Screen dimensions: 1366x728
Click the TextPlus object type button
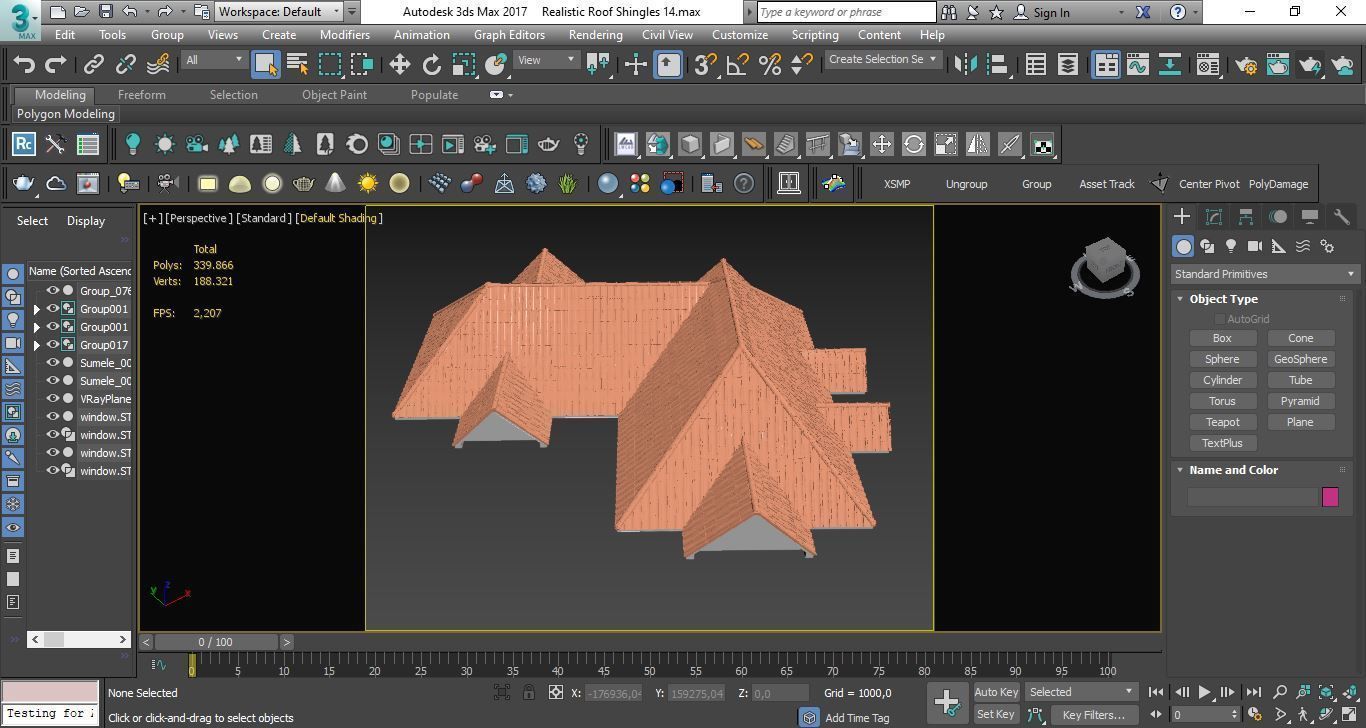pos(1222,443)
